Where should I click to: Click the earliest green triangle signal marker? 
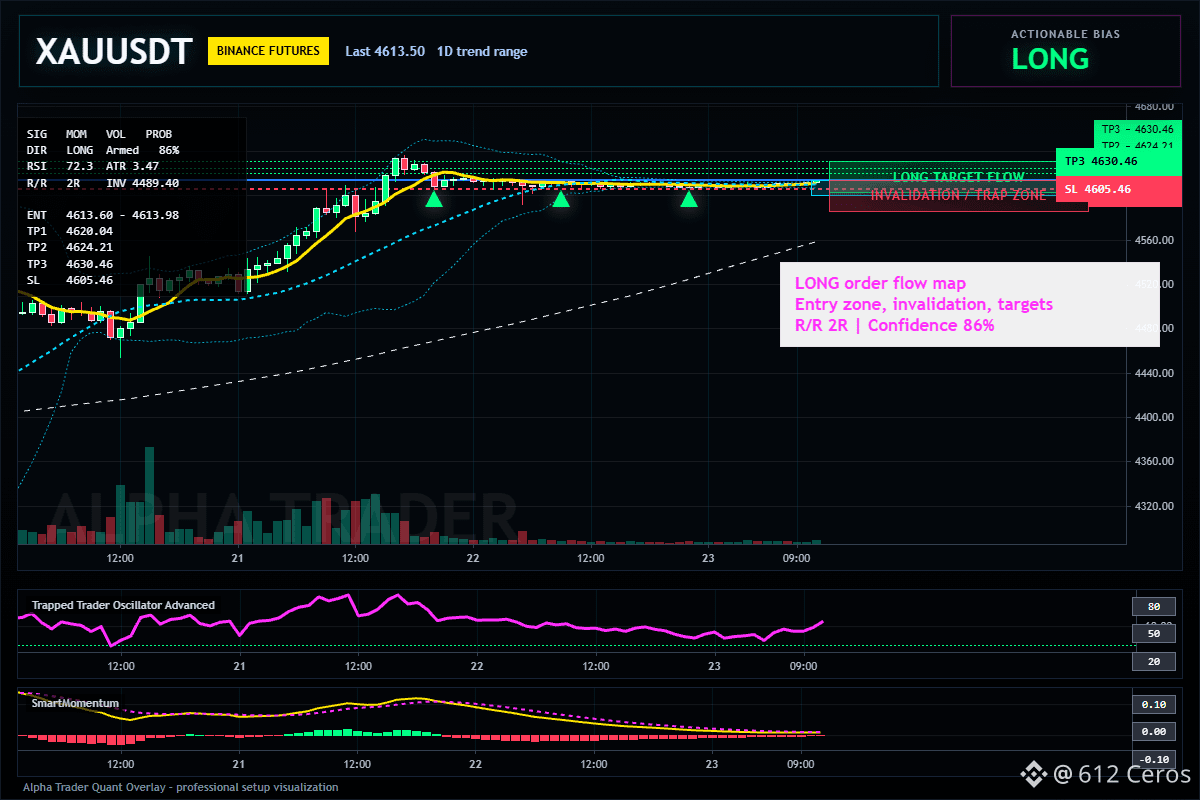tap(434, 199)
